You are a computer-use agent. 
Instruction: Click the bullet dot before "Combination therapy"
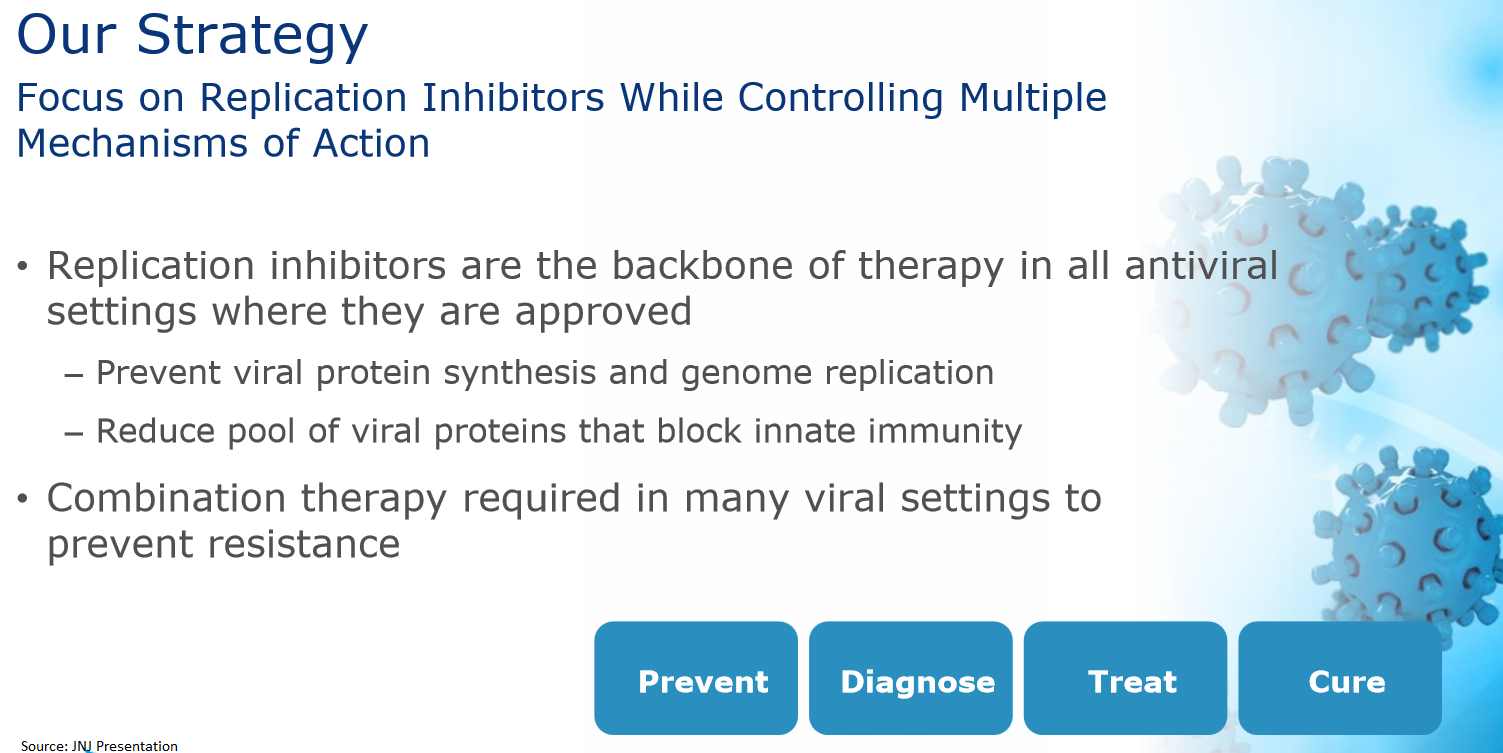(x=23, y=499)
